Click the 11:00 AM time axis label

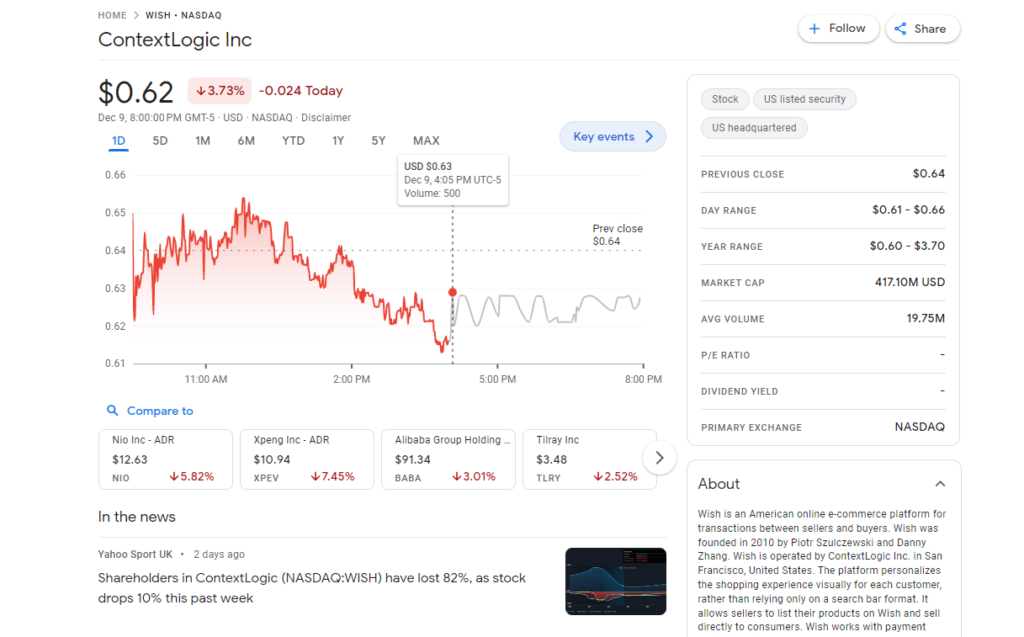tap(206, 380)
